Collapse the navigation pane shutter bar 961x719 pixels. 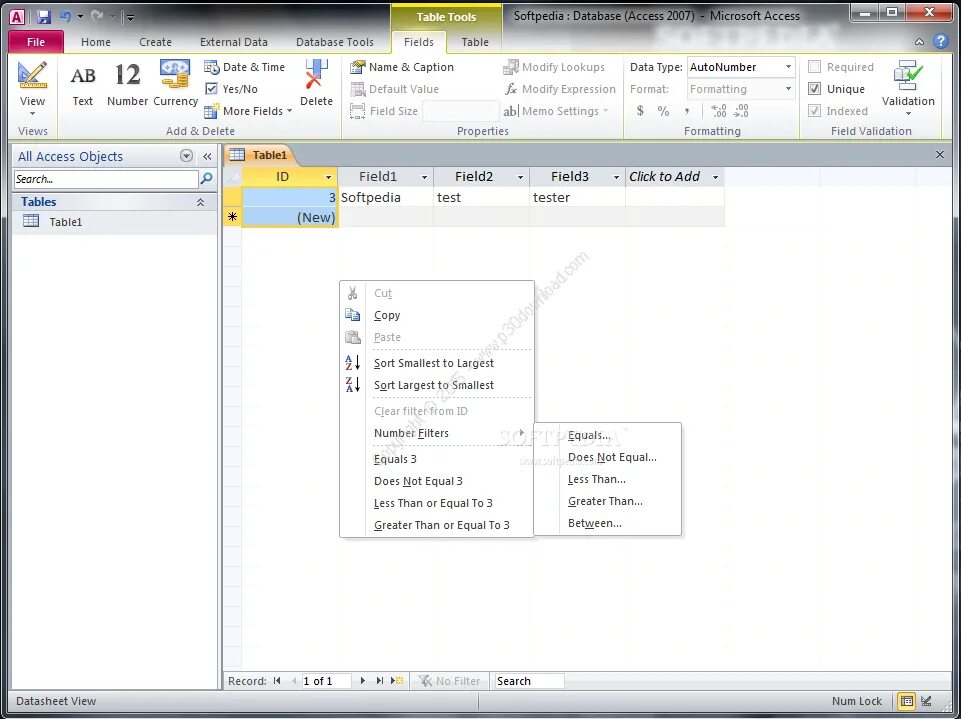(207, 156)
